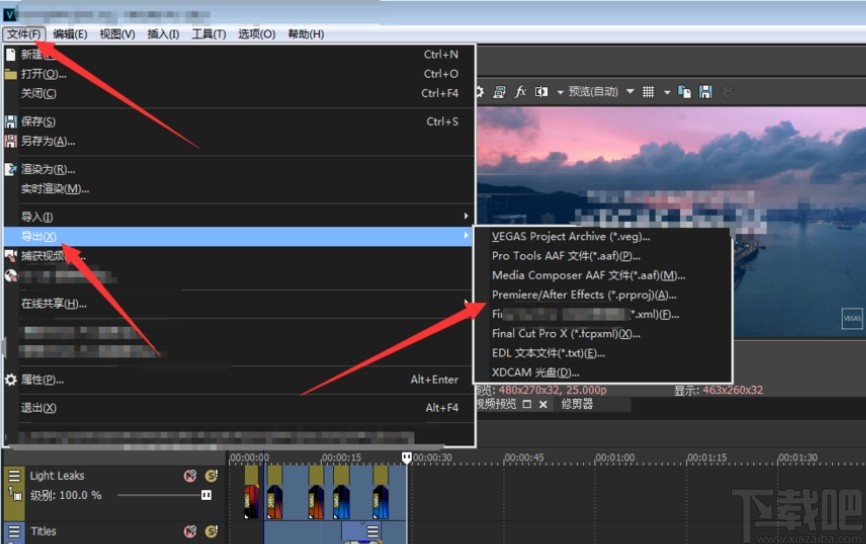The height and width of the screenshot is (544, 866).
Task: Select the Titles track name
Action: pos(43,531)
